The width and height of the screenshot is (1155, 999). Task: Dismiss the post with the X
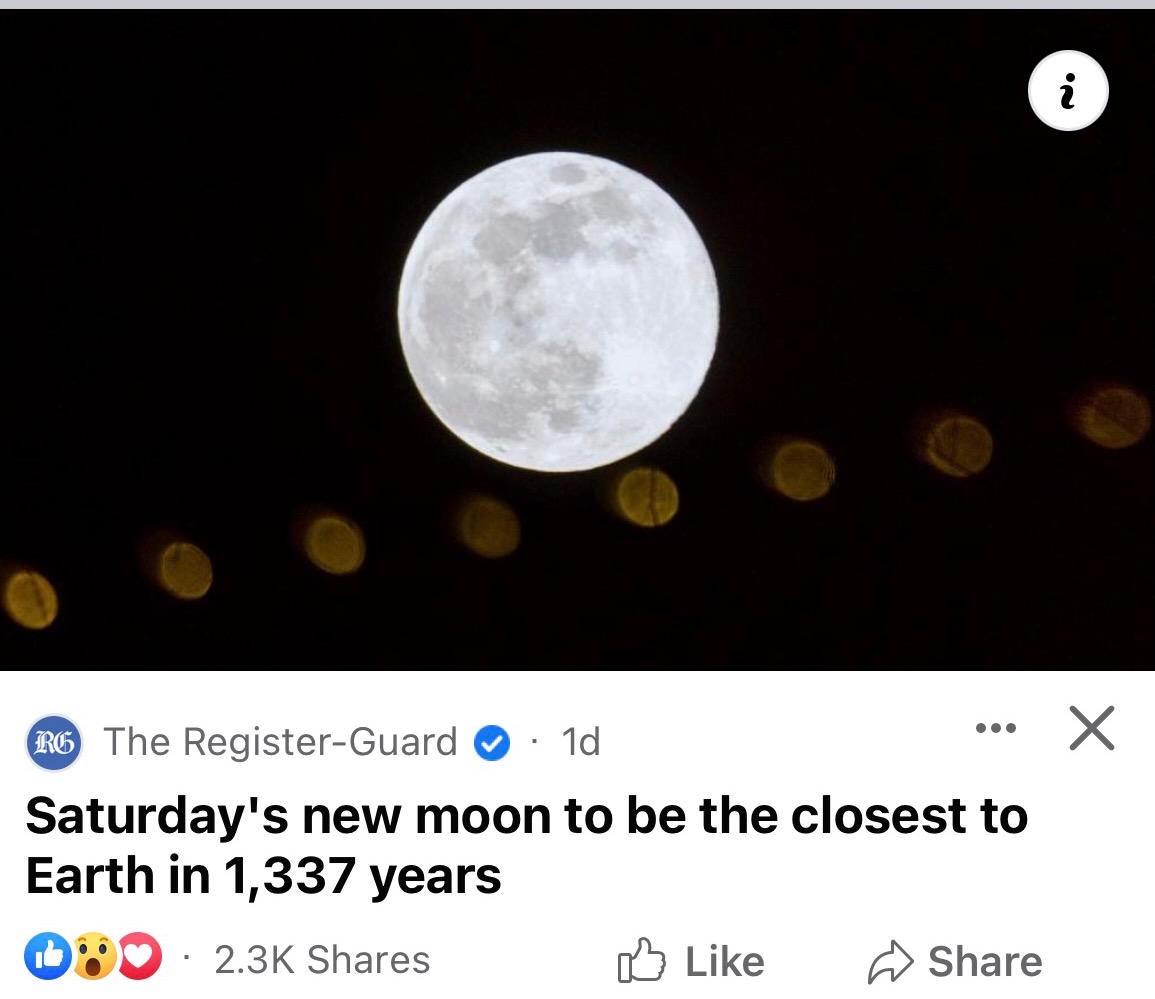[1091, 728]
